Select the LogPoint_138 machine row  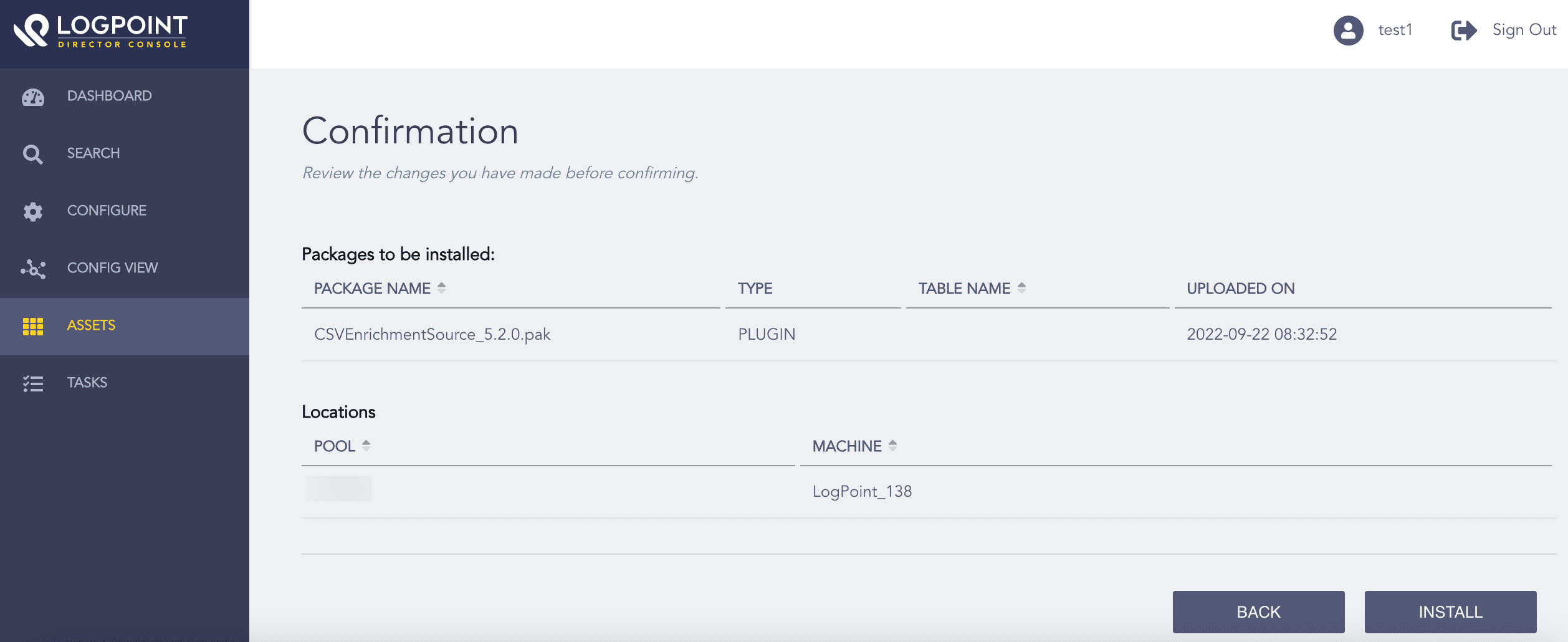pyautogui.click(x=862, y=491)
